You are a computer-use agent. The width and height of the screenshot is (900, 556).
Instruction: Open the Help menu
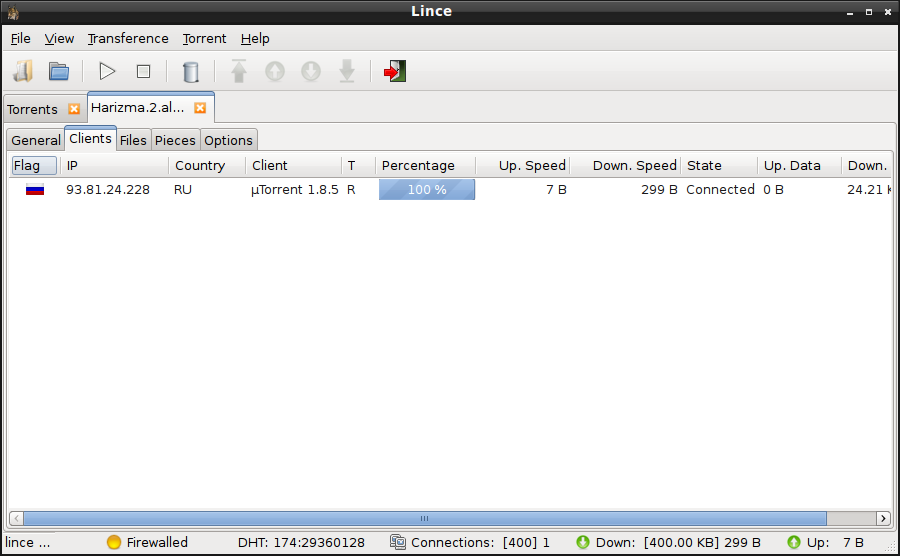pyautogui.click(x=255, y=38)
